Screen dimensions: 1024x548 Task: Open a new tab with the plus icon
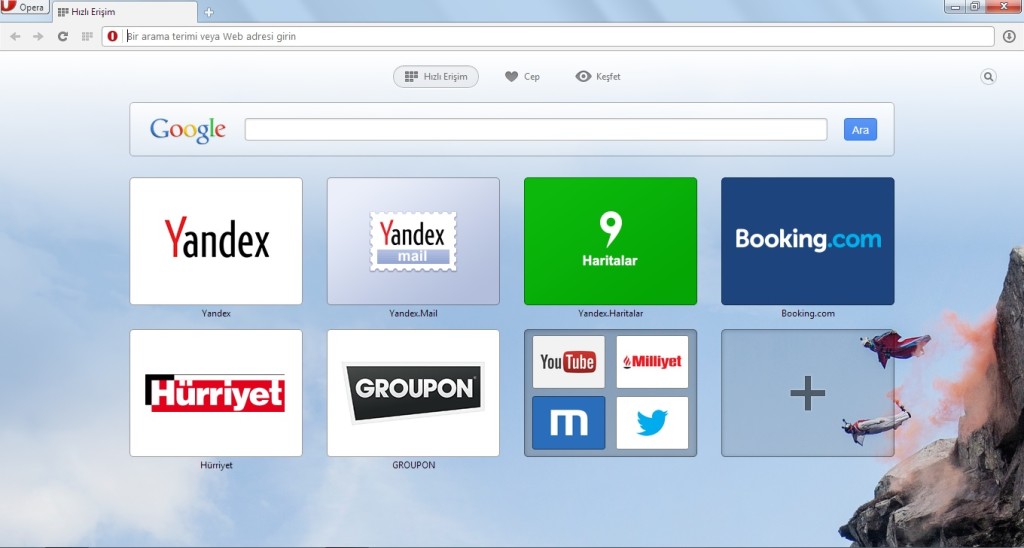pyautogui.click(x=209, y=12)
